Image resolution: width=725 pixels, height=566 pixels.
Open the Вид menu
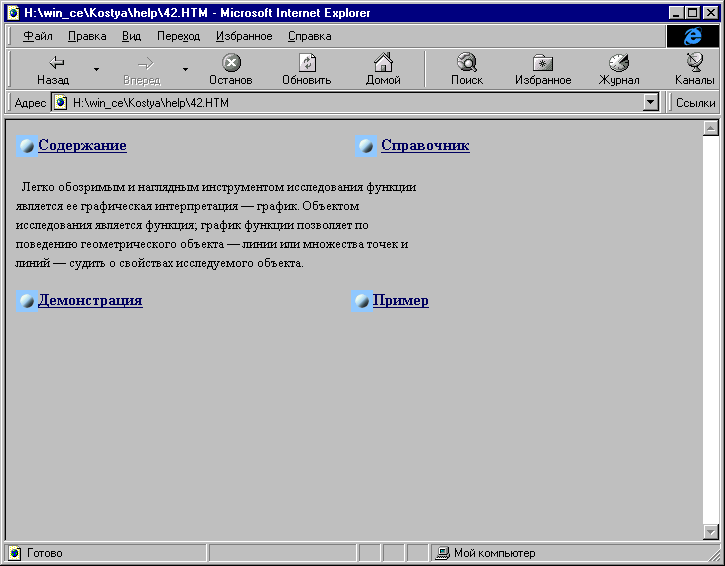[131, 36]
